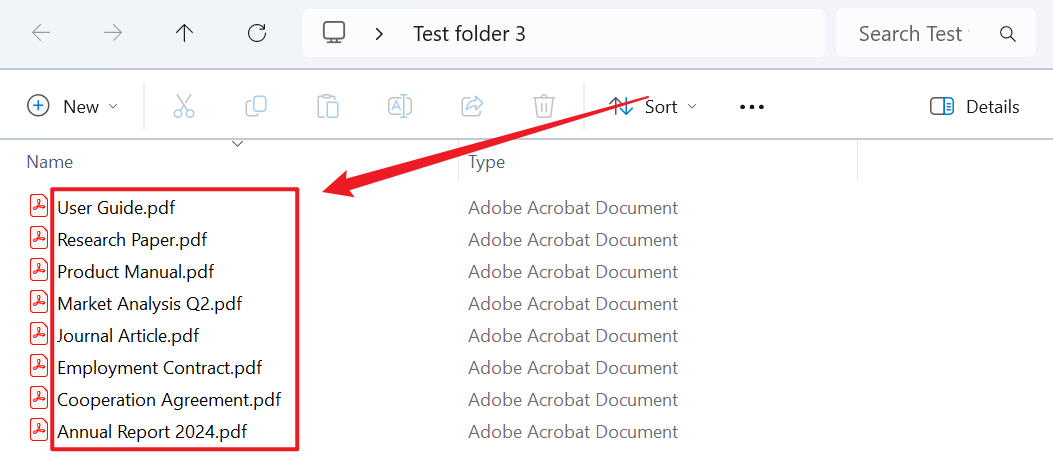Click the Paste clipboard icon

click(x=328, y=106)
